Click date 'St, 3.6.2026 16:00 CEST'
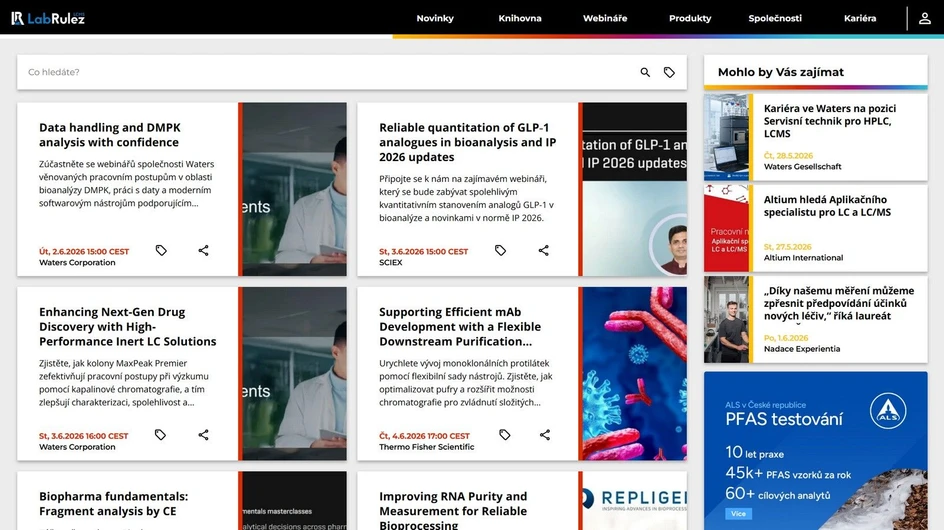Screen dimensions: 944x530 (84, 436)
